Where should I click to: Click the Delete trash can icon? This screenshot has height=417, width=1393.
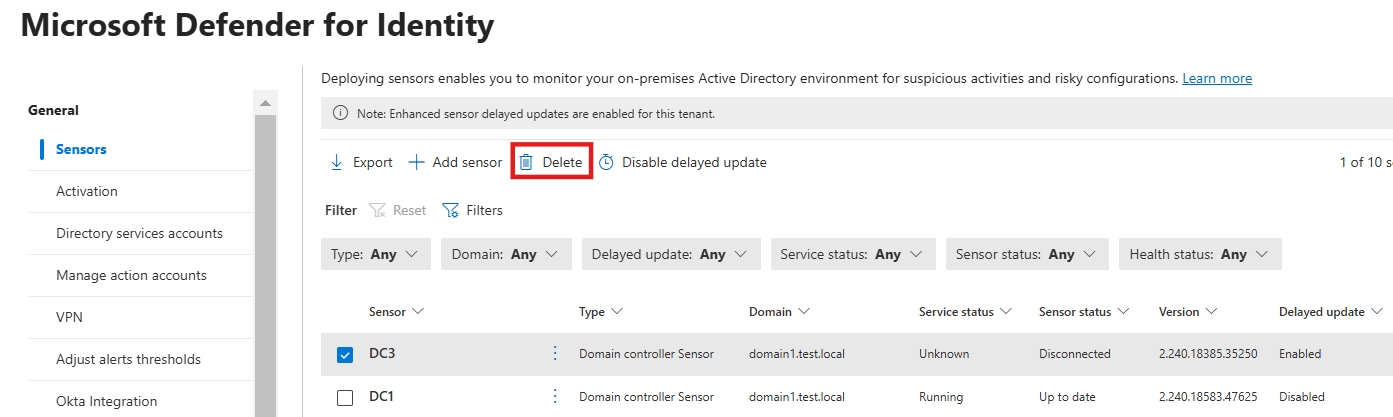pos(526,162)
